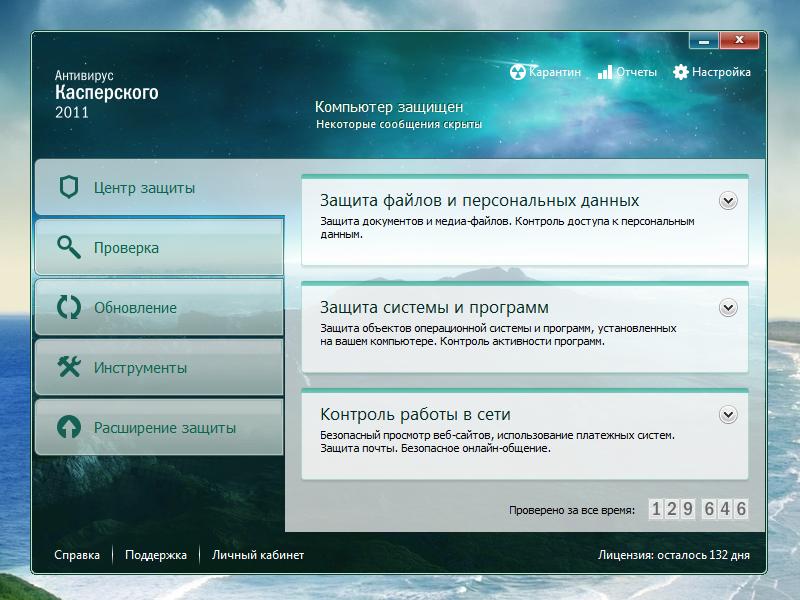Expand Защита файлов и персональных данных chevron
Viewport: 800px width, 600px height.
[728, 201]
